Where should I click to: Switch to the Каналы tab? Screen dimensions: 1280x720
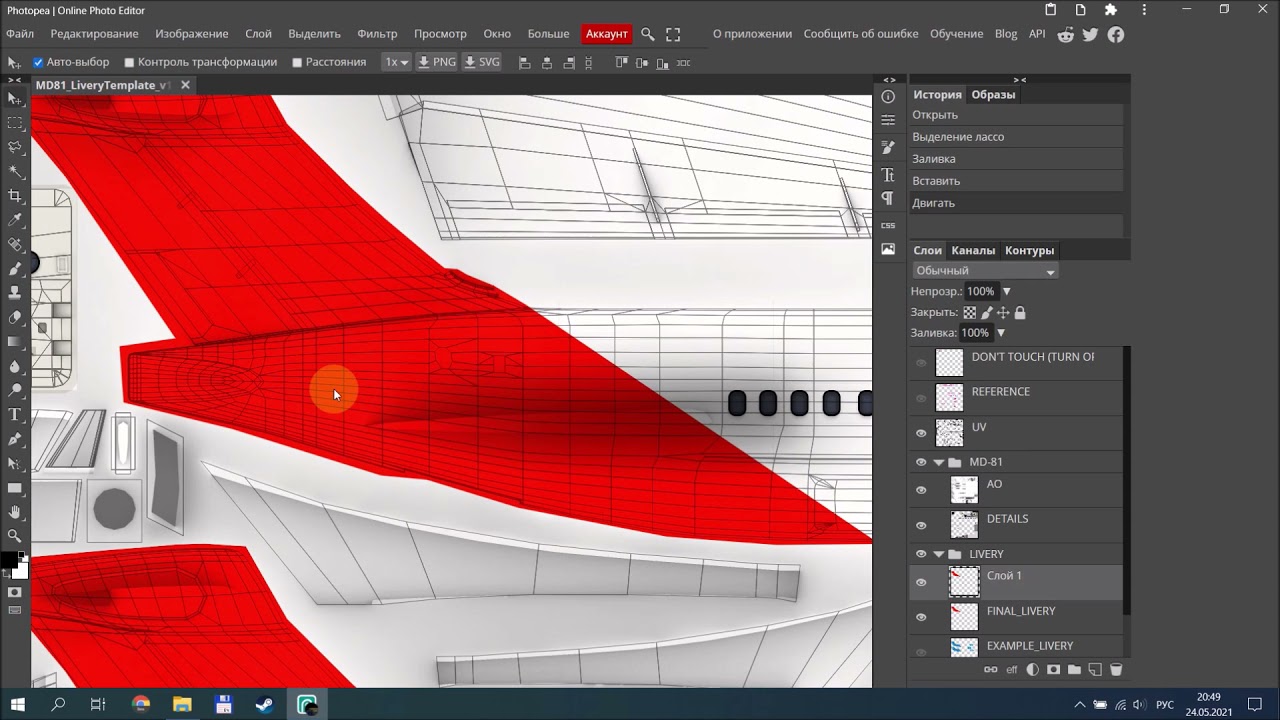click(x=973, y=251)
